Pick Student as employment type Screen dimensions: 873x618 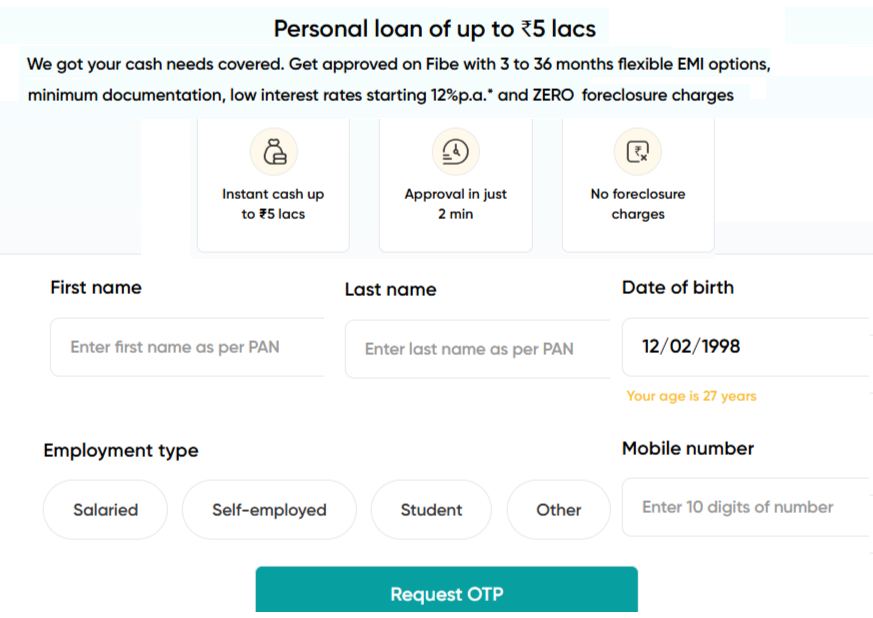click(x=431, y=510)
